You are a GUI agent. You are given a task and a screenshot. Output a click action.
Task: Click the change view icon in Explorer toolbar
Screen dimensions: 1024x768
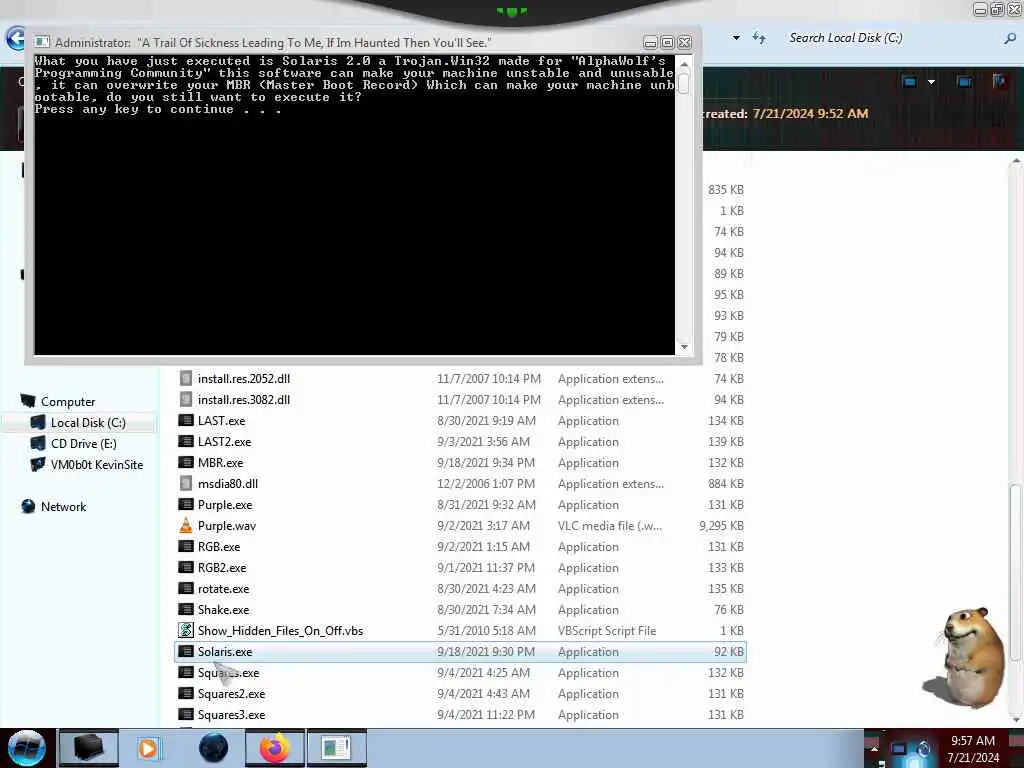click(910, 82)
